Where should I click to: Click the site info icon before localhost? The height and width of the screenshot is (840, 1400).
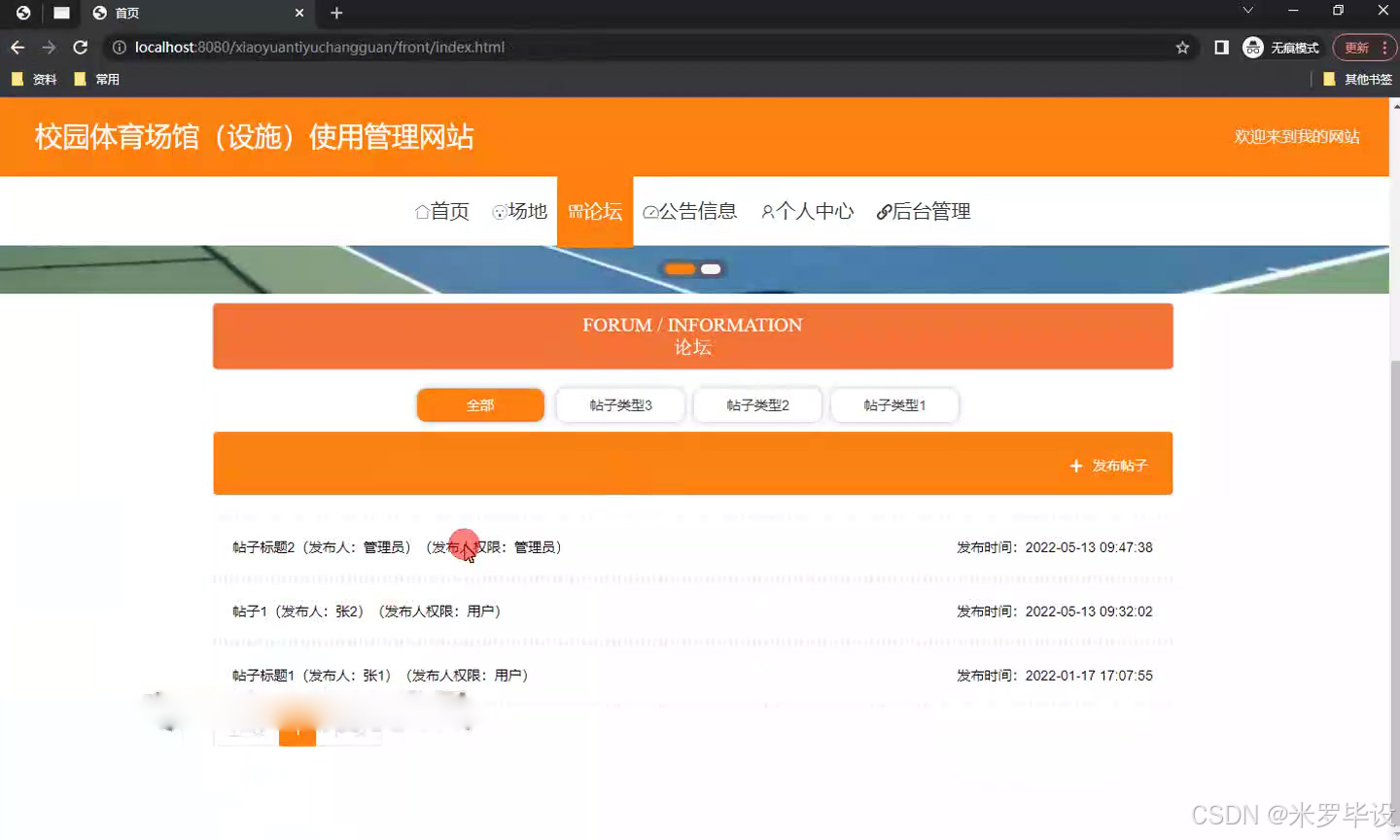(118, 47)
